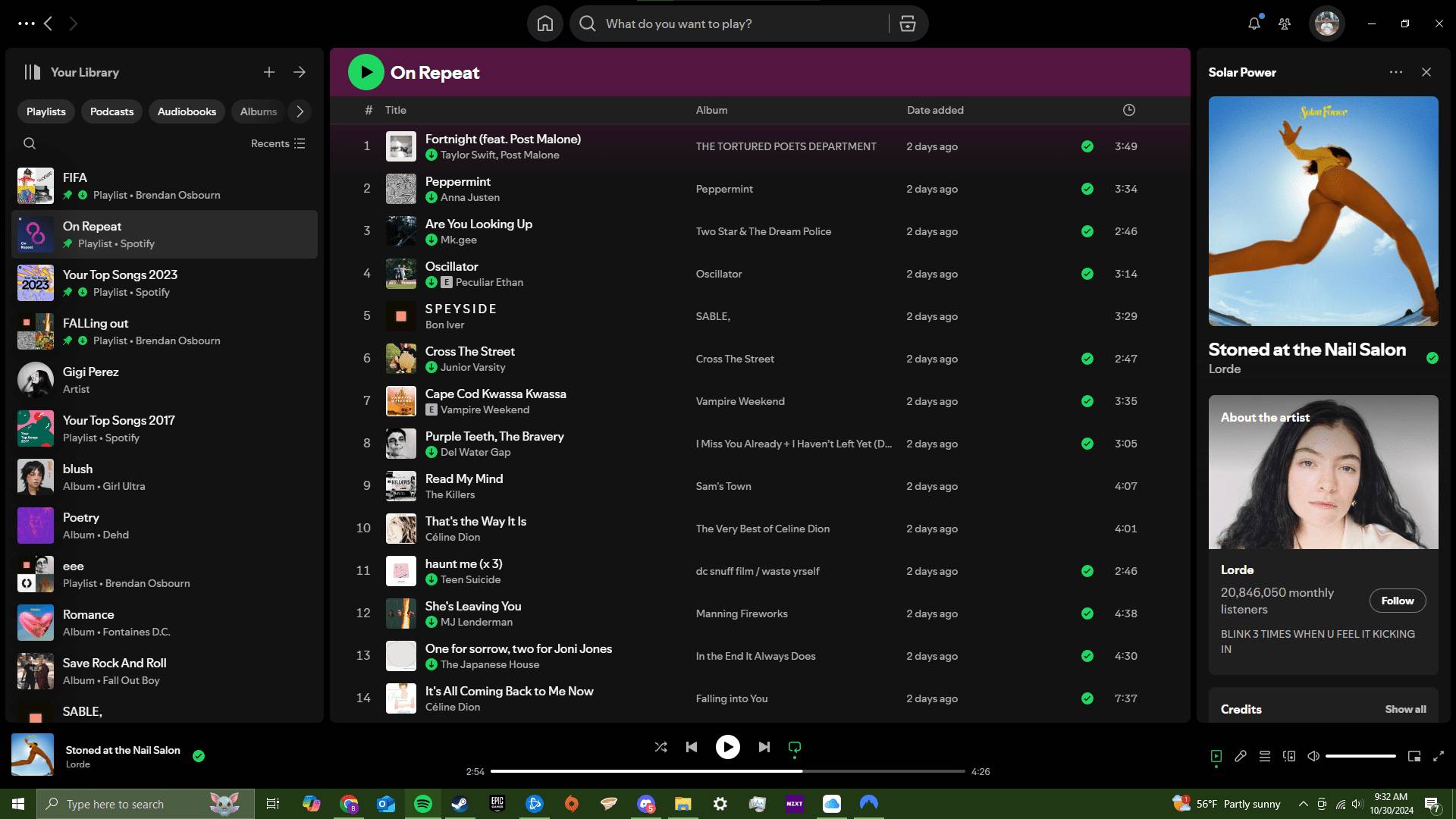Open Connect to a device icon
1456x819 pixels.
click(x=1289, y=756)
